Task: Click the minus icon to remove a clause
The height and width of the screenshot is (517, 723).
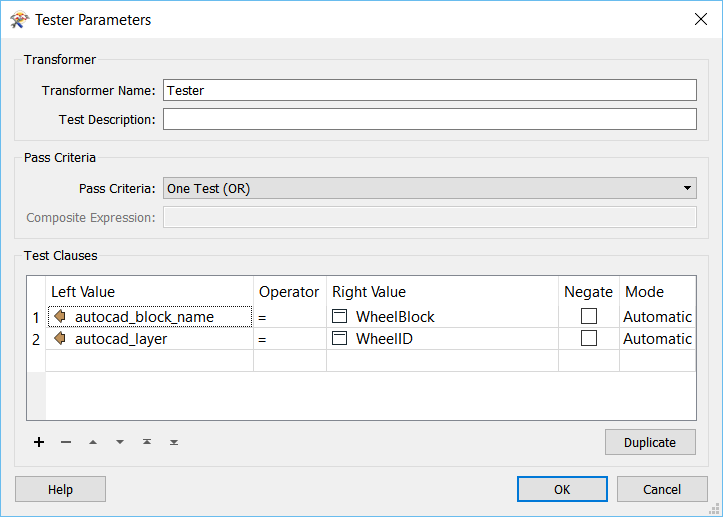Action: coord(66,442)
